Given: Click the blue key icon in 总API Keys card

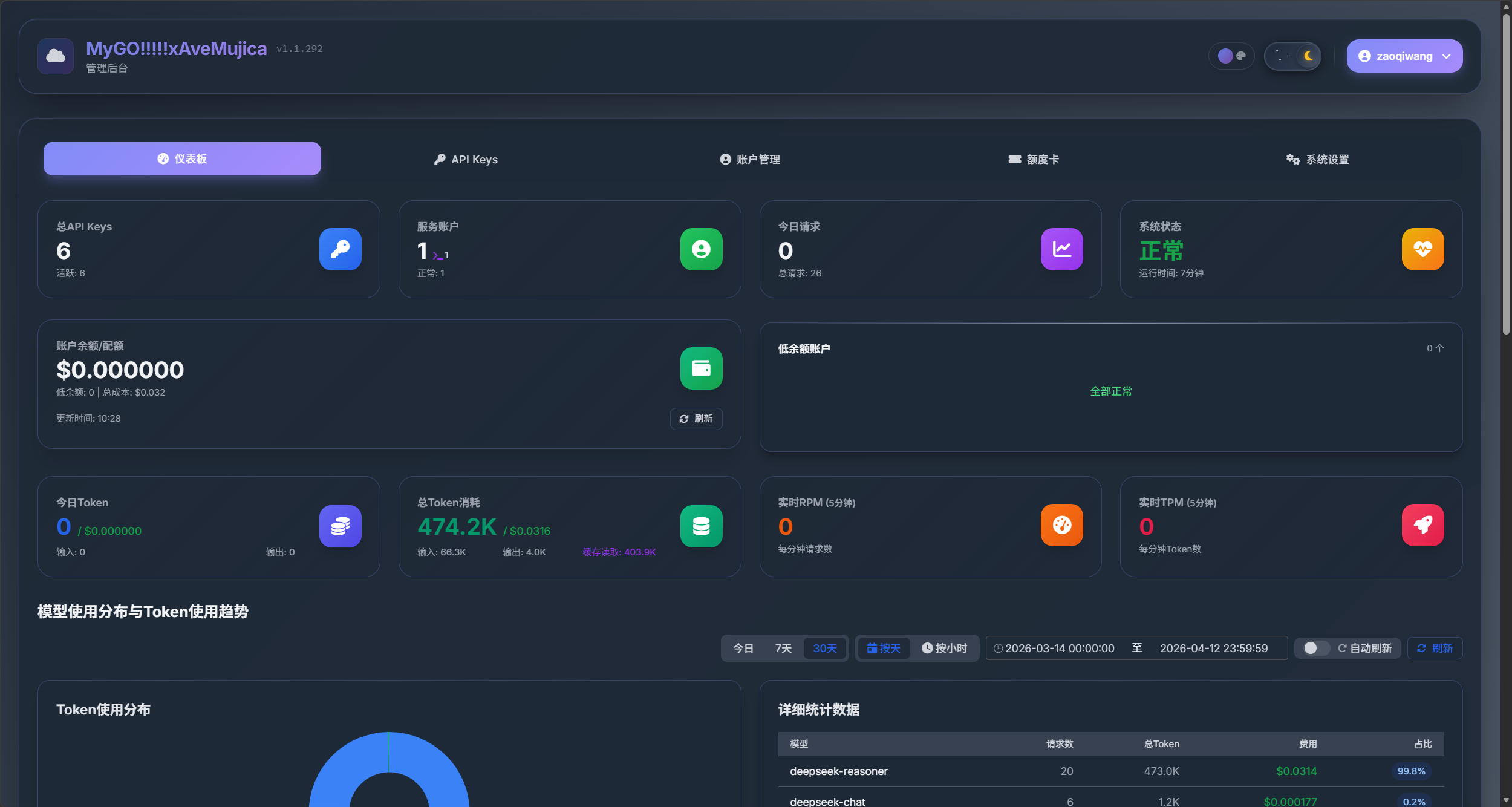Looking at the screenshot, I should (340, 249).
